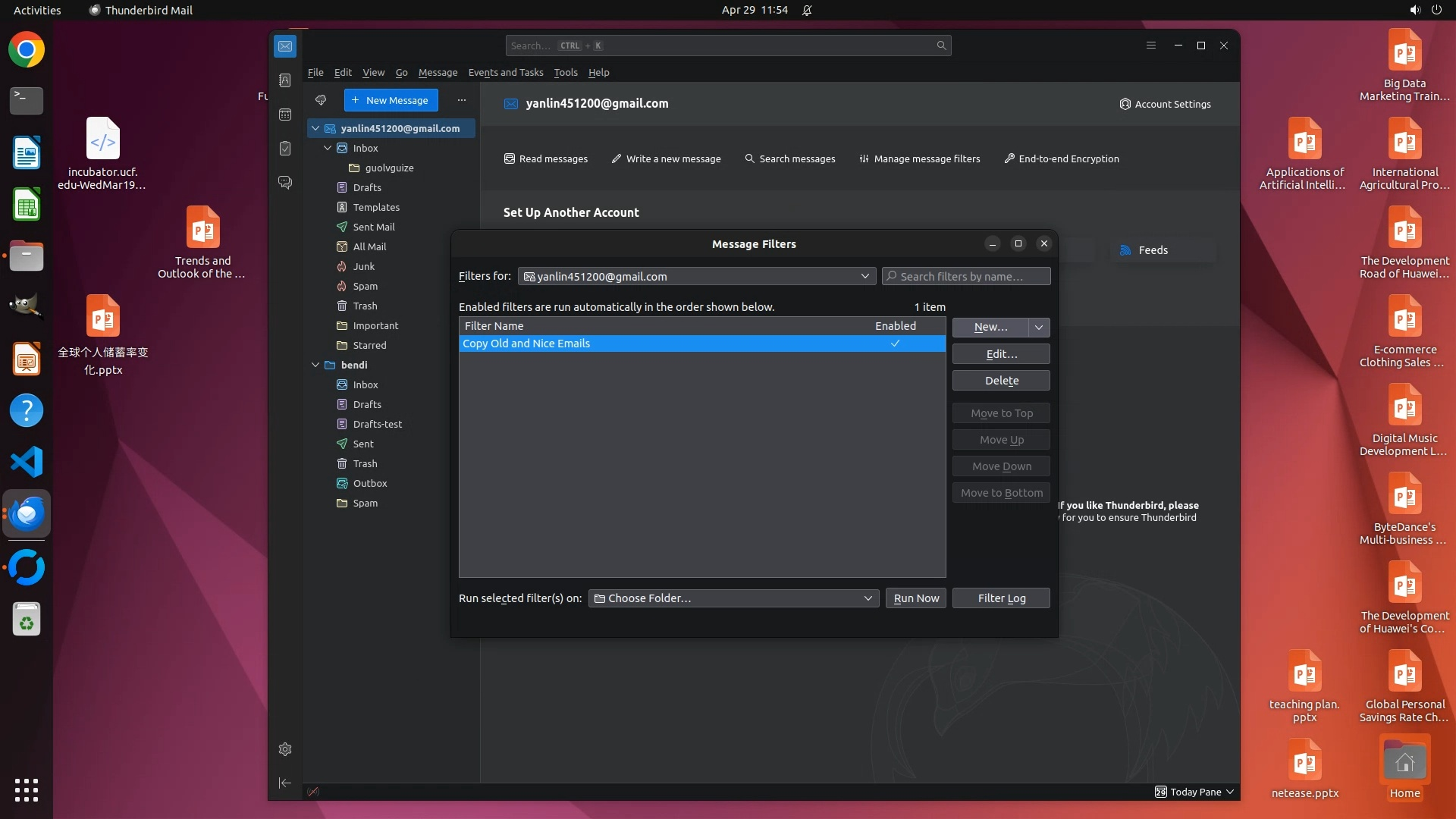The image size is (1456, 819).
Task: Open the Calendar space icon
Action: [x=285, y=115]
